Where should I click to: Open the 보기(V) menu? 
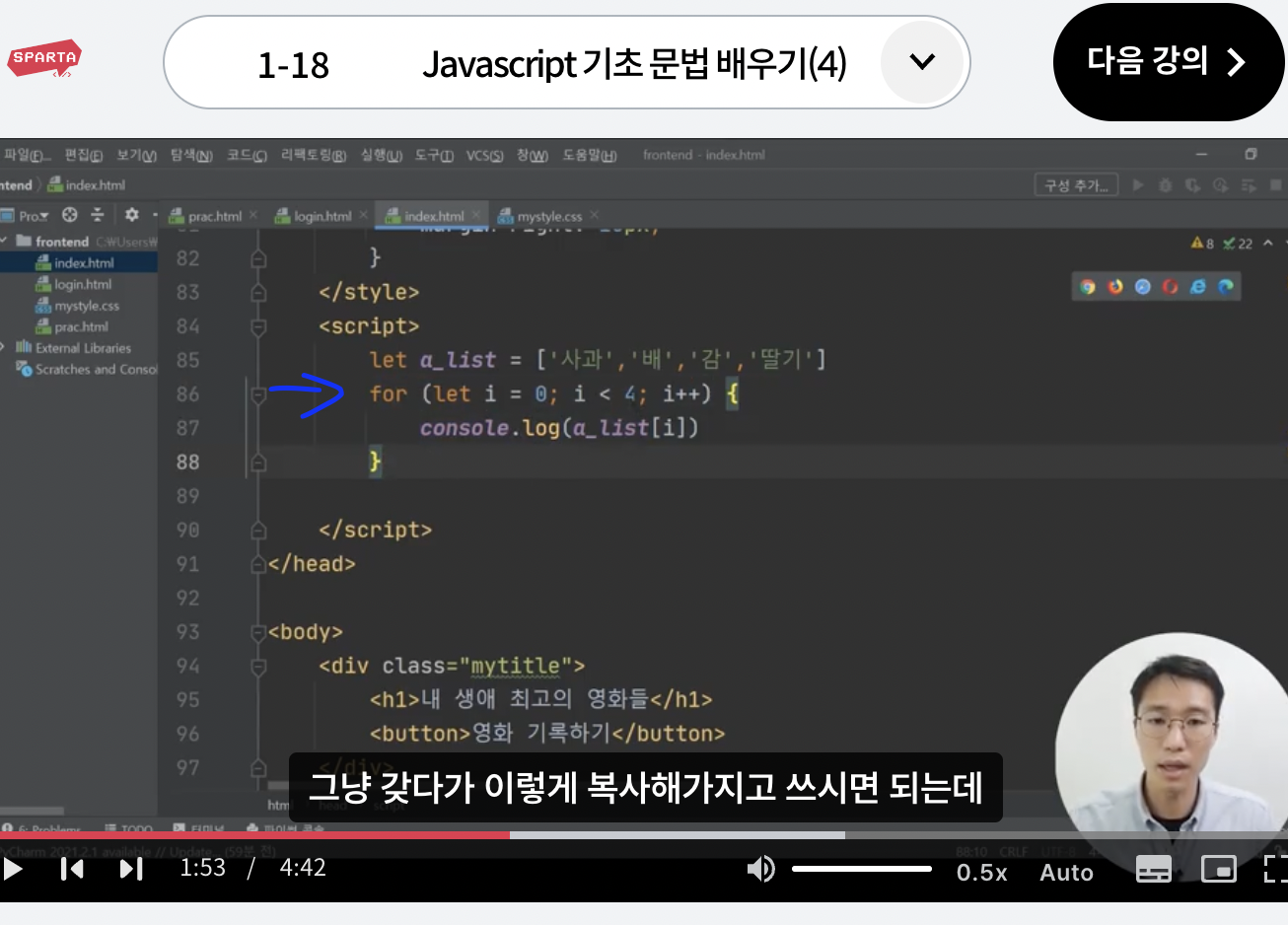click(136, 155)
